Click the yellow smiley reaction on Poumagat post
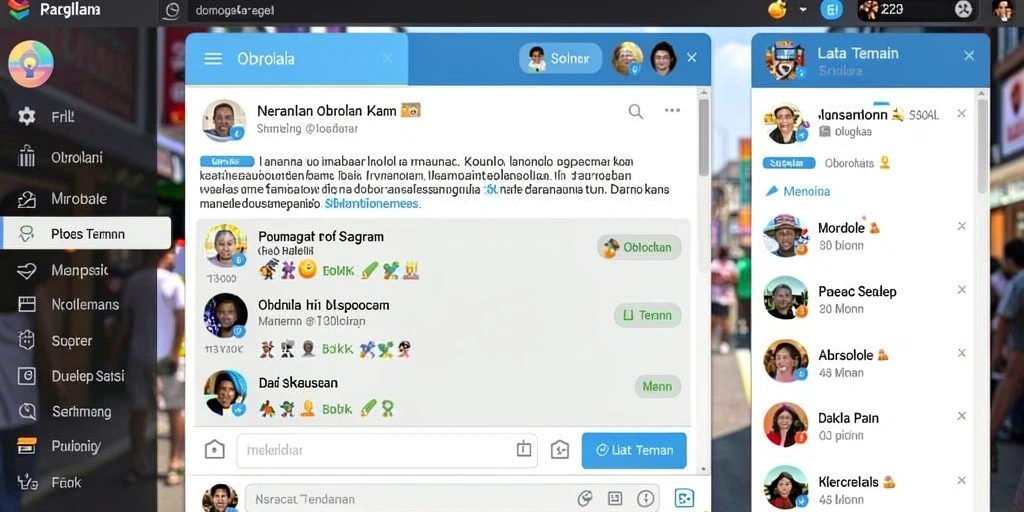The image size is (1024, 512). tap(307, 269)
